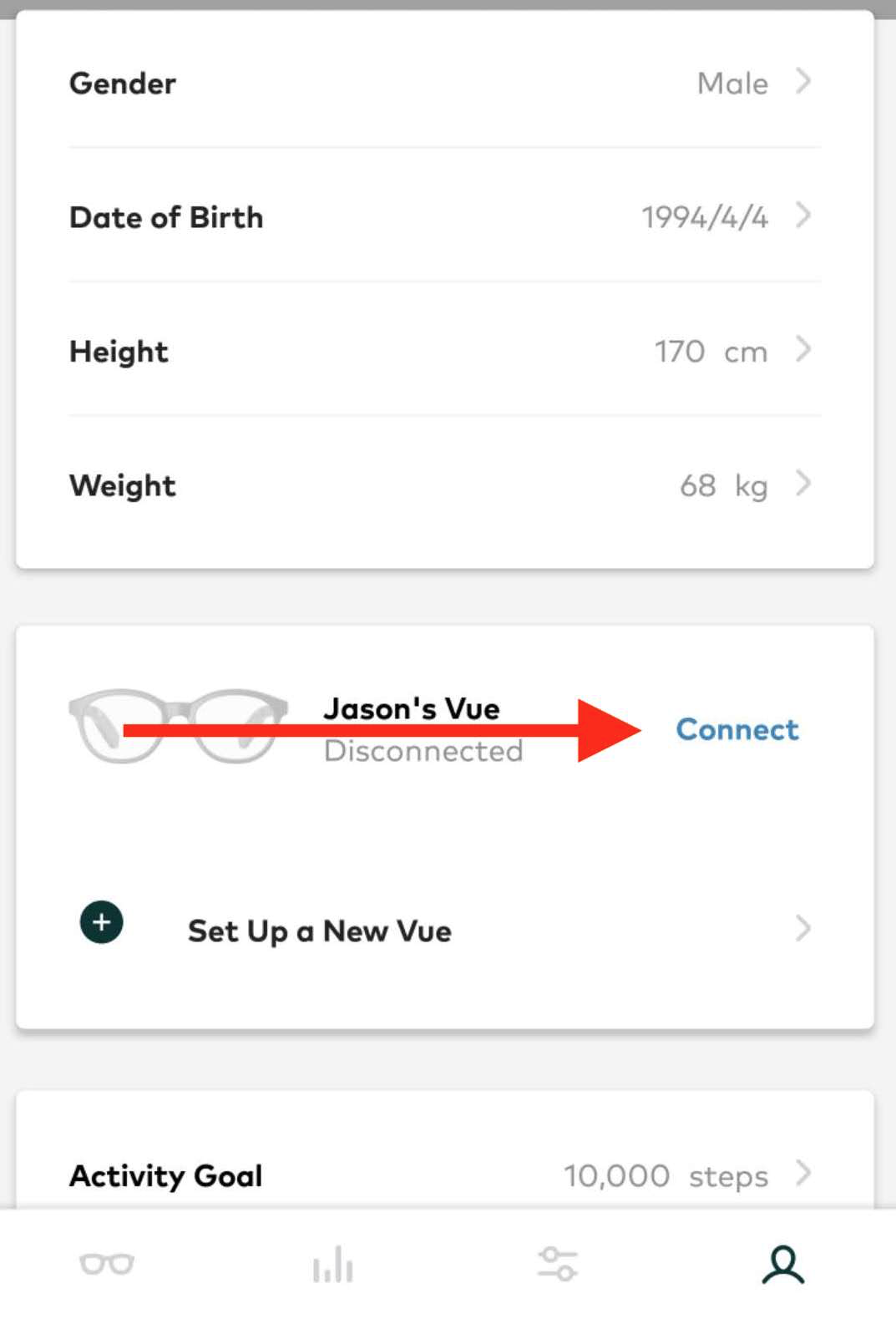
Task: Expand the Date of Birth chevron
Action: 803,216
